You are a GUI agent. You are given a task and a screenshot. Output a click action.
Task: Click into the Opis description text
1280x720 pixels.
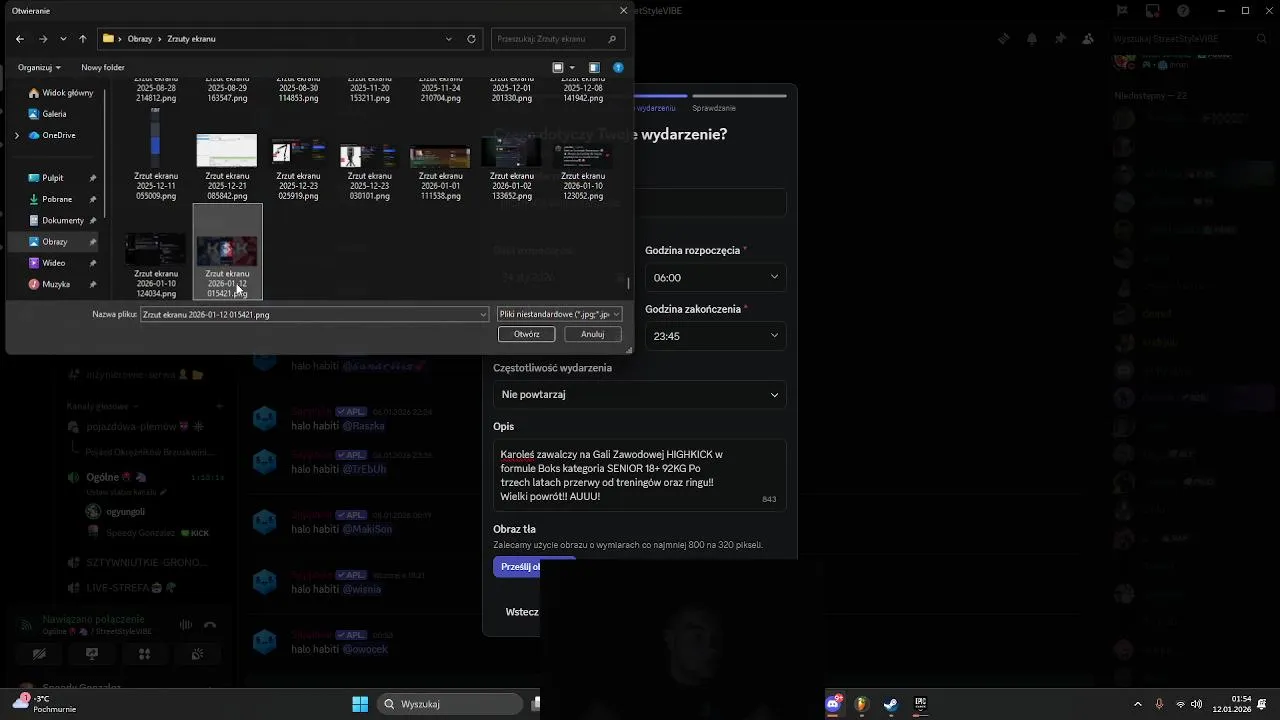[x=640, y=475]
